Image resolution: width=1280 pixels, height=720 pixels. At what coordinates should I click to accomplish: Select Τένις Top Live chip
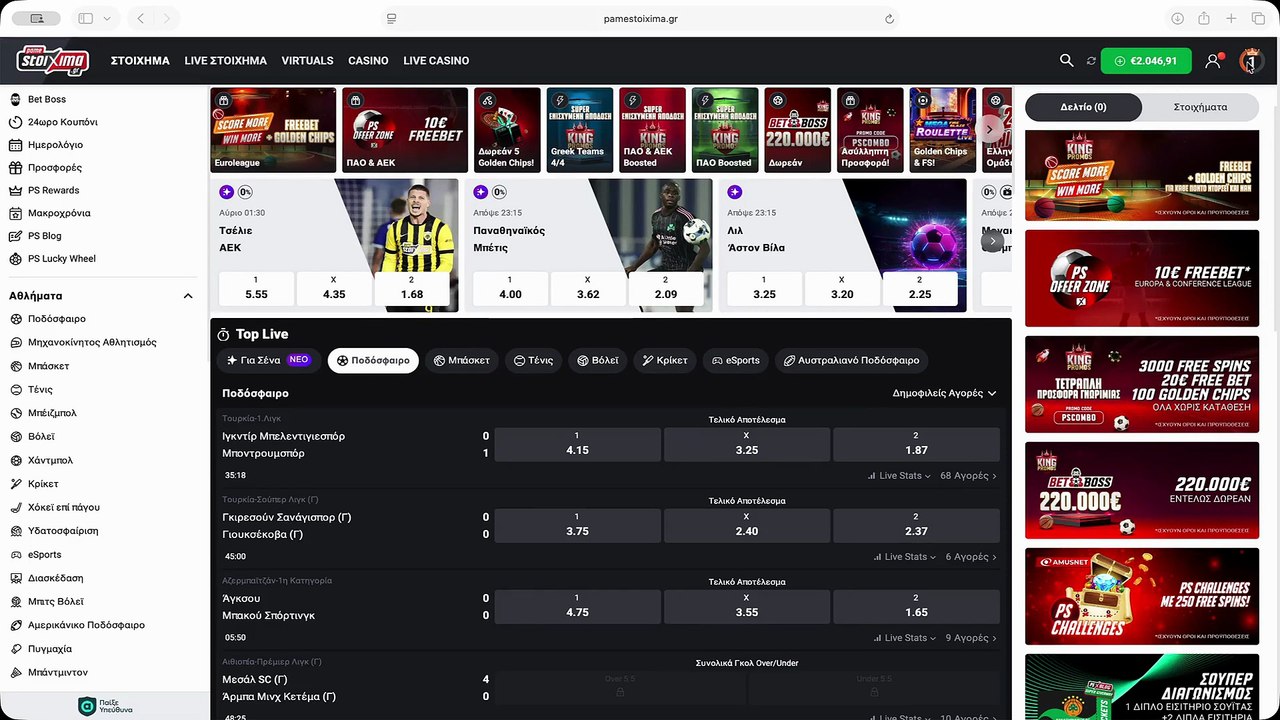coord(533,360)
